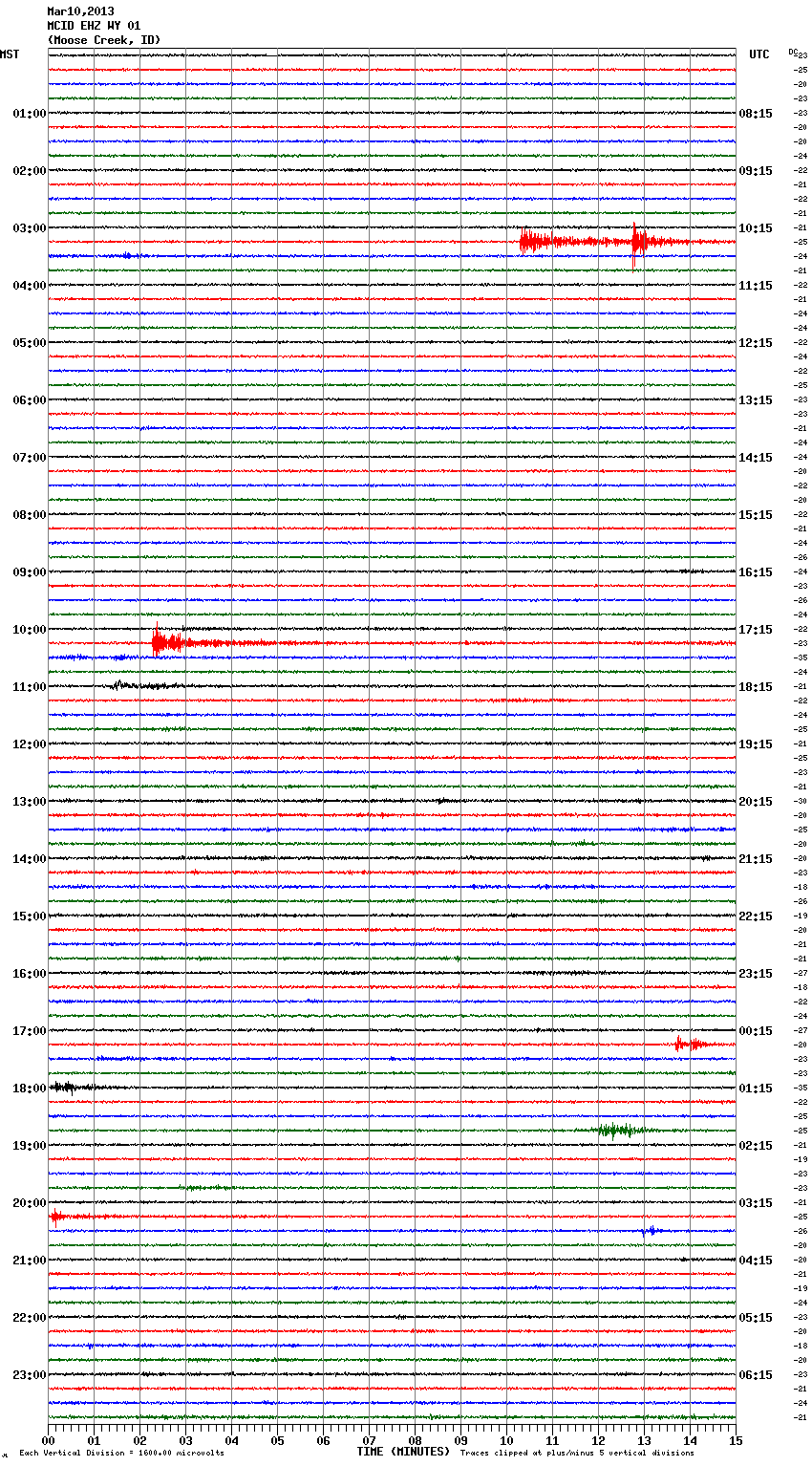Click the 12 tick on the minutes axis
812x1466 pixels.
click(598, 1440)
